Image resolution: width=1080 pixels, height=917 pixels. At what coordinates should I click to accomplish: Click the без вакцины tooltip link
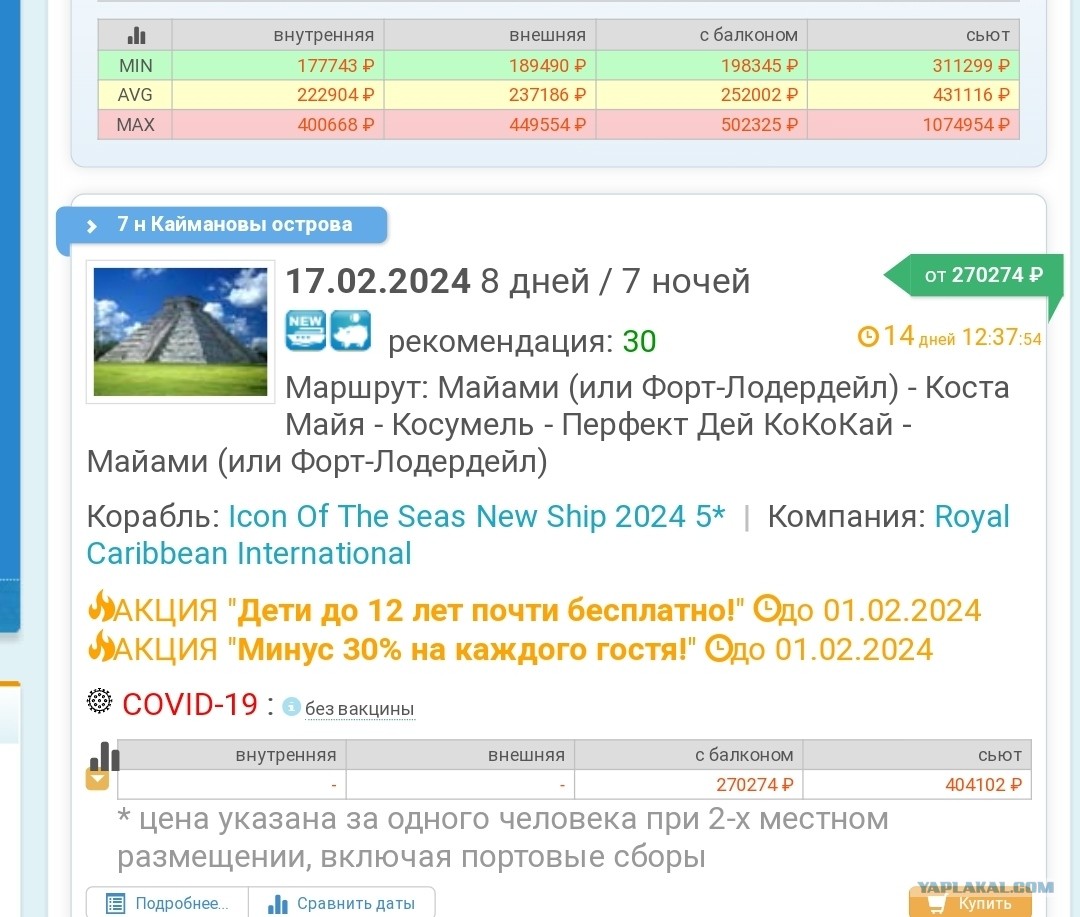coord(360,709)
